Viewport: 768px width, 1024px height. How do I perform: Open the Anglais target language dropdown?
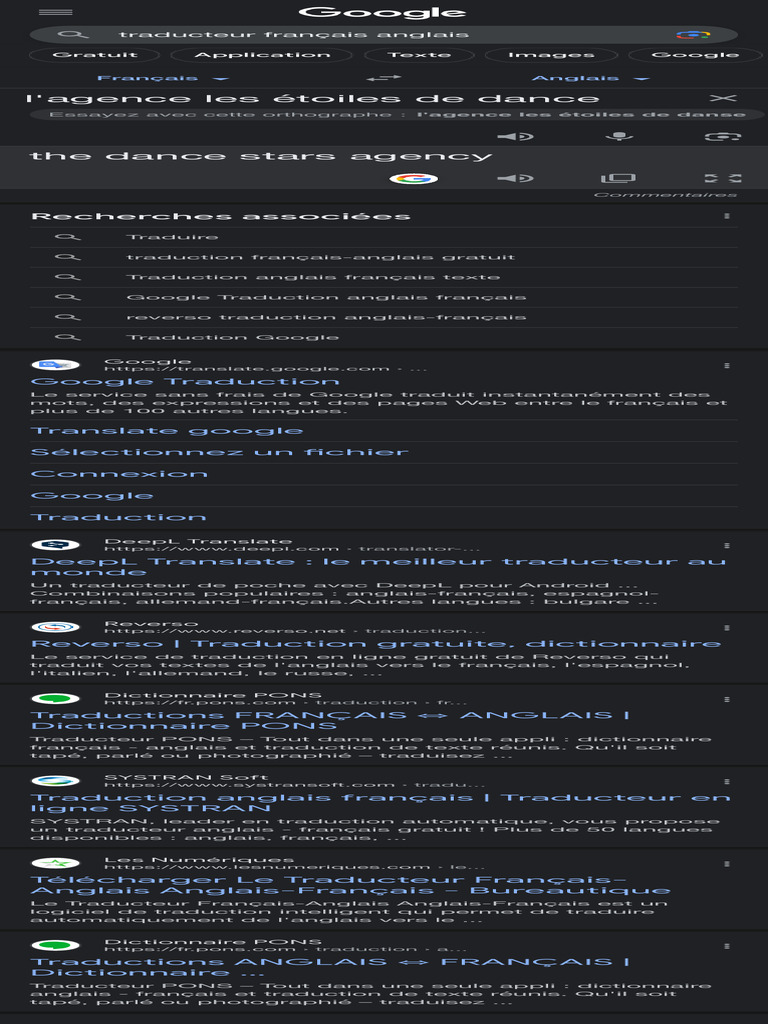point(590,78)
